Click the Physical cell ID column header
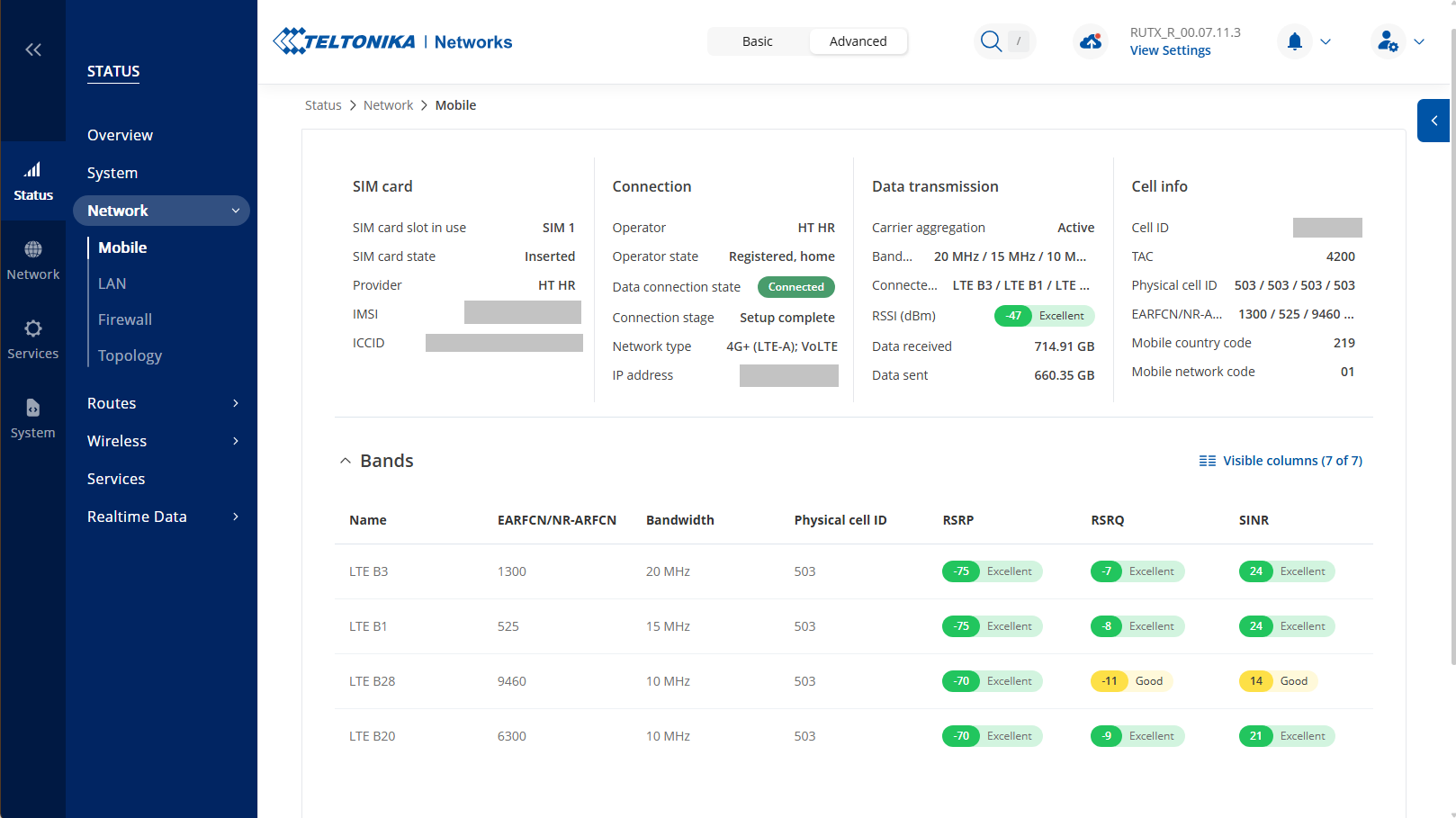 tap(840, 520)
